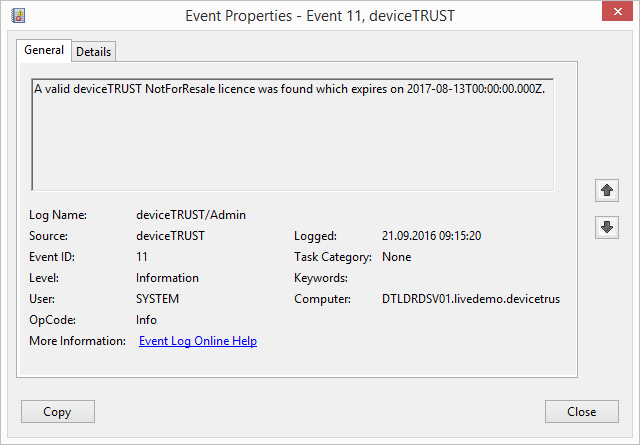
Task: Open the Details tab
Action: pyautogui.click(x=93, y=51)
